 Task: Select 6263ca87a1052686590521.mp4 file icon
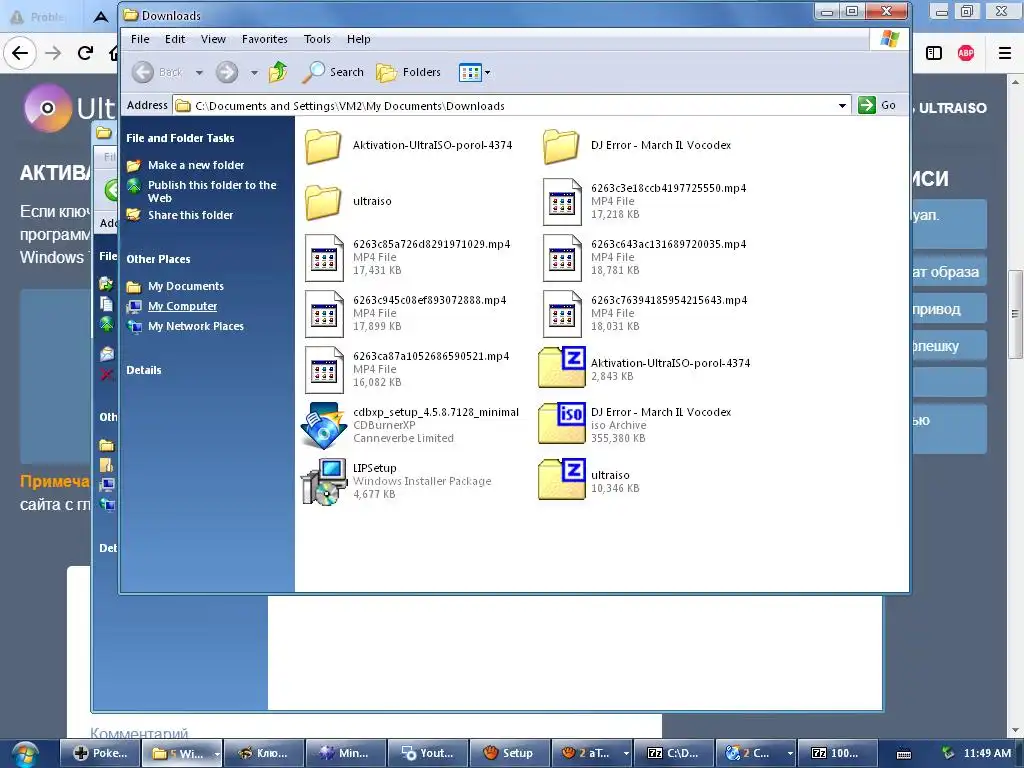(324, 370)
